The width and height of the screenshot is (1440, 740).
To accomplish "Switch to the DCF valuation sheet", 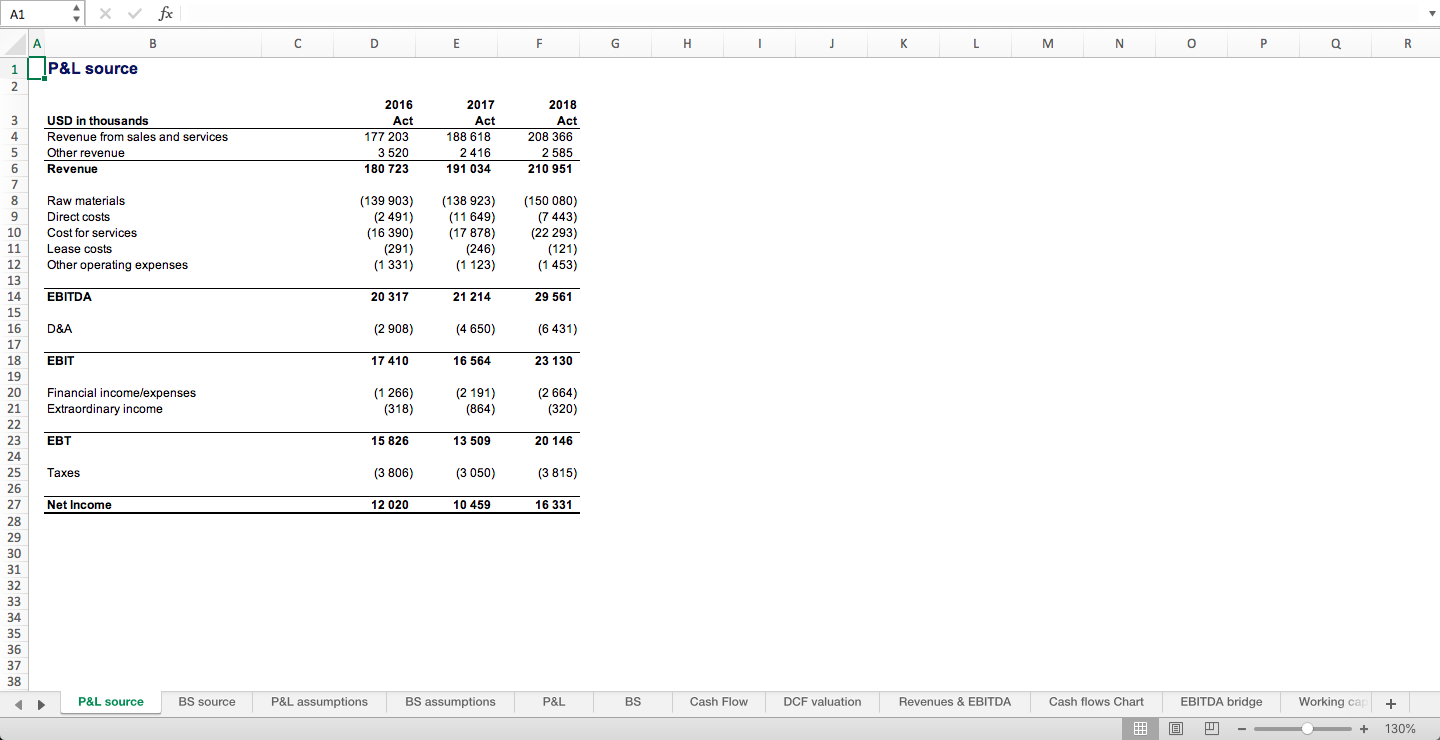I will 821,702.
